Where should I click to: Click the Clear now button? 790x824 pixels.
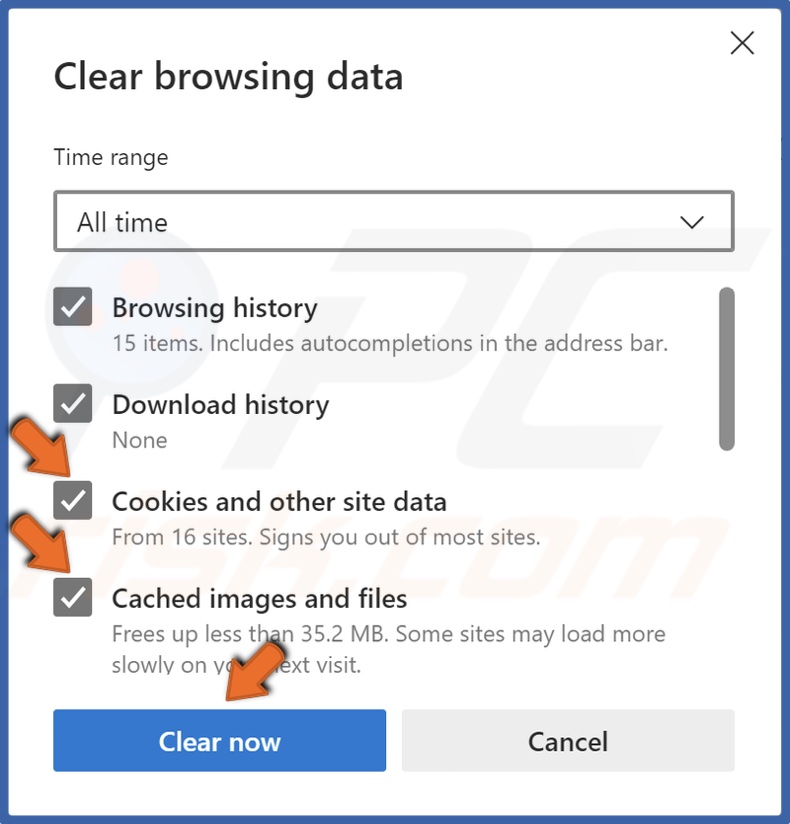tap(219, 741)
